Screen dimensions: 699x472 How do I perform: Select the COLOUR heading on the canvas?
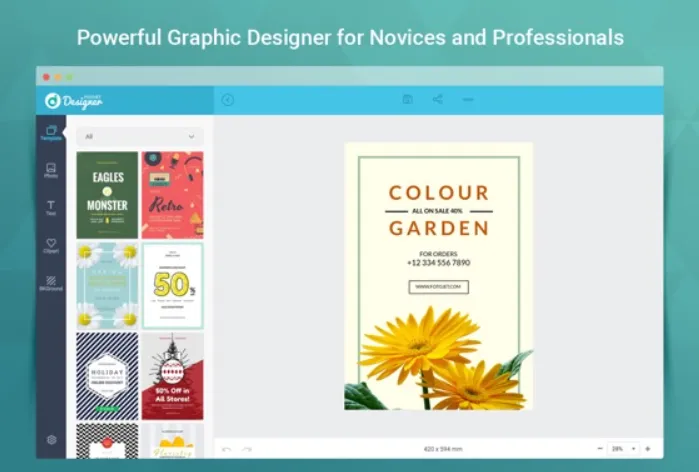click(x=439, y=193)
